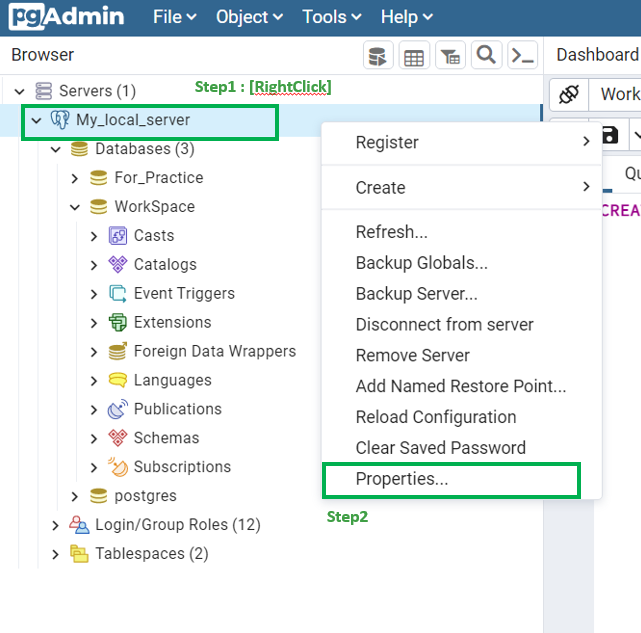The width and height of the screenshot is (641, 633).
Task: Select Remove Server entry
Action: click(462, 355)
